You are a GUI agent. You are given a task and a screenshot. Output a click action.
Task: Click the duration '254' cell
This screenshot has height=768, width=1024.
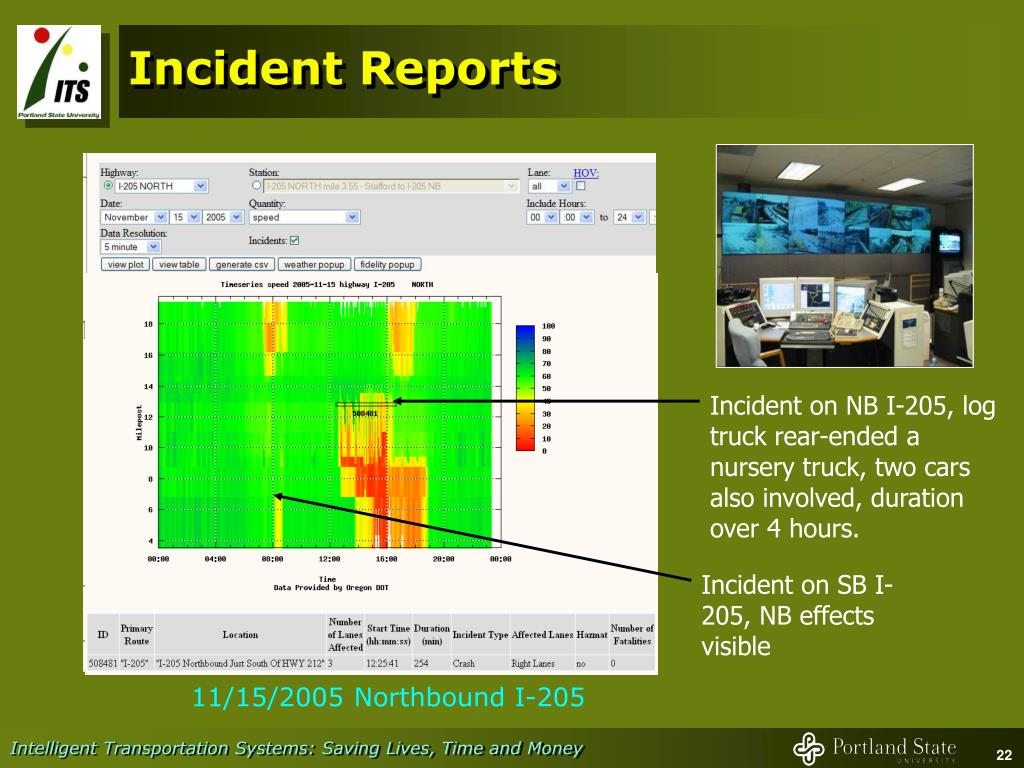point(421,663)
